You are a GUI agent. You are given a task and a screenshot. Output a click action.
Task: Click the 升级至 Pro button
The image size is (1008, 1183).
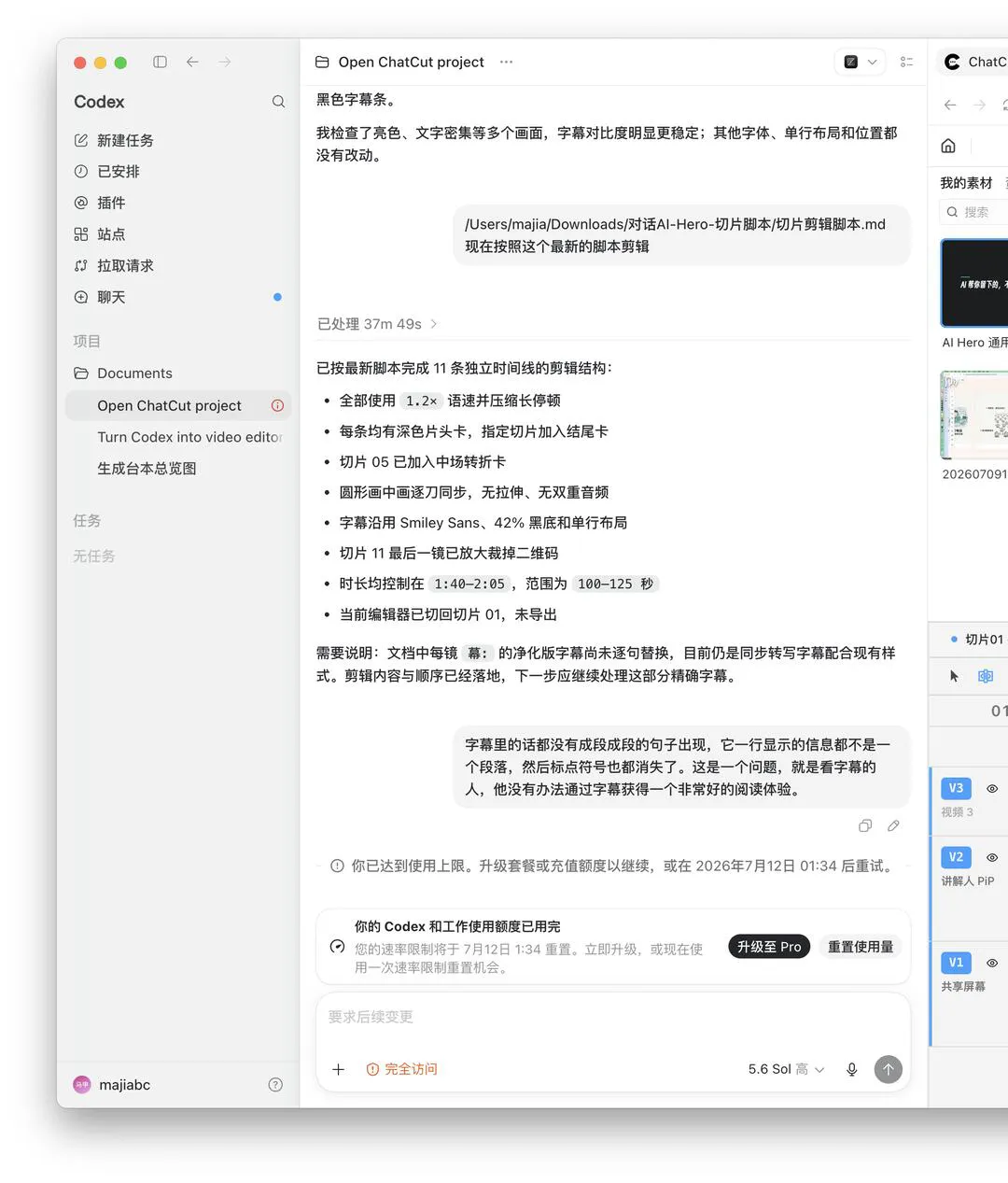(769, 947)
